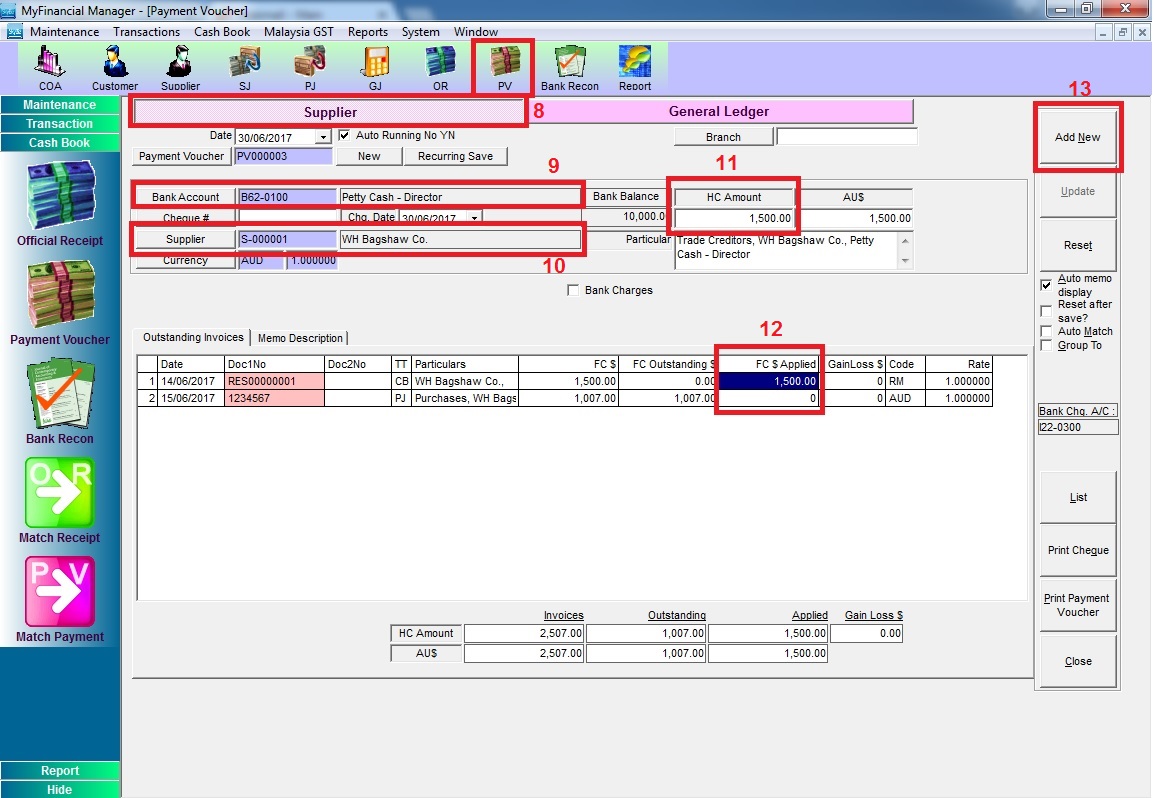Select the General Ledger header tab
Viewport: 1154px width, 798px height.
point(719,112)
